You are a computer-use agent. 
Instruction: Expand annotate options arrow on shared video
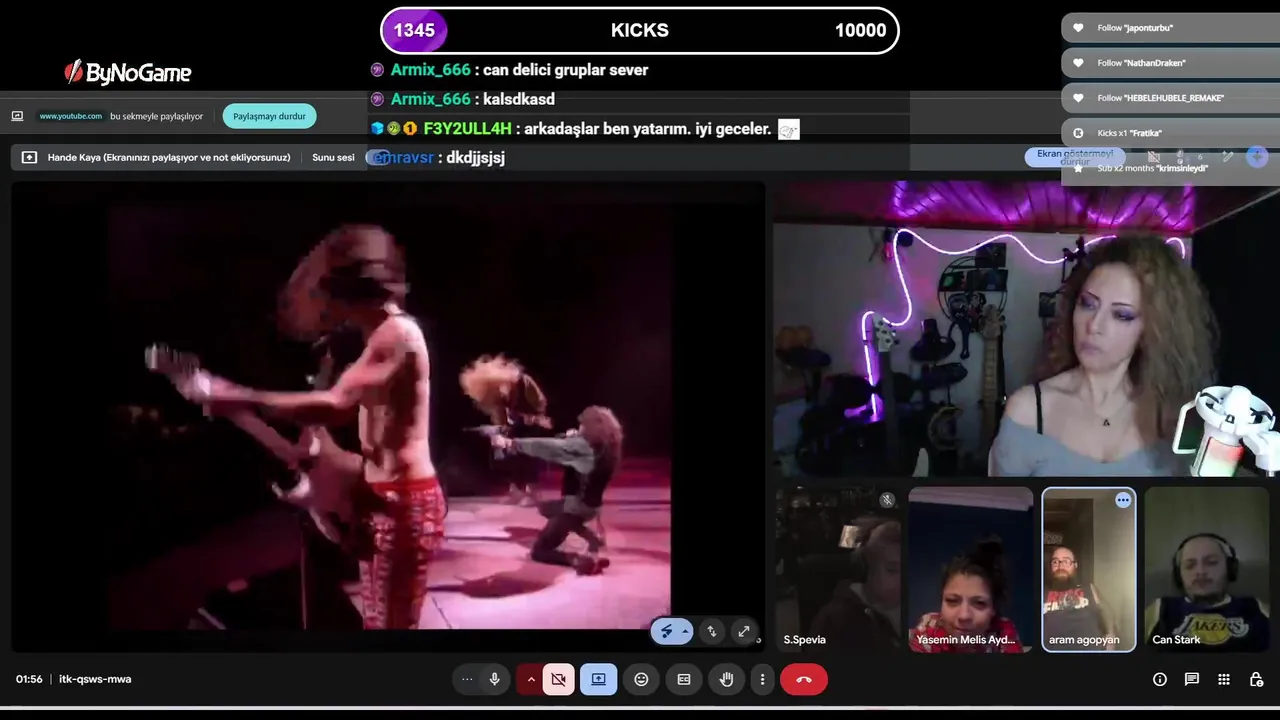click(x=685, y=631)
